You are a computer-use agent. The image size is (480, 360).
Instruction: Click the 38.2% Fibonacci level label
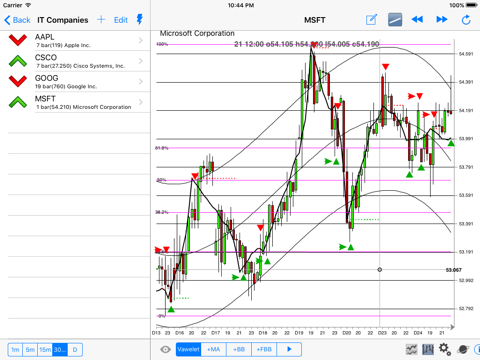tap(162, 212)
